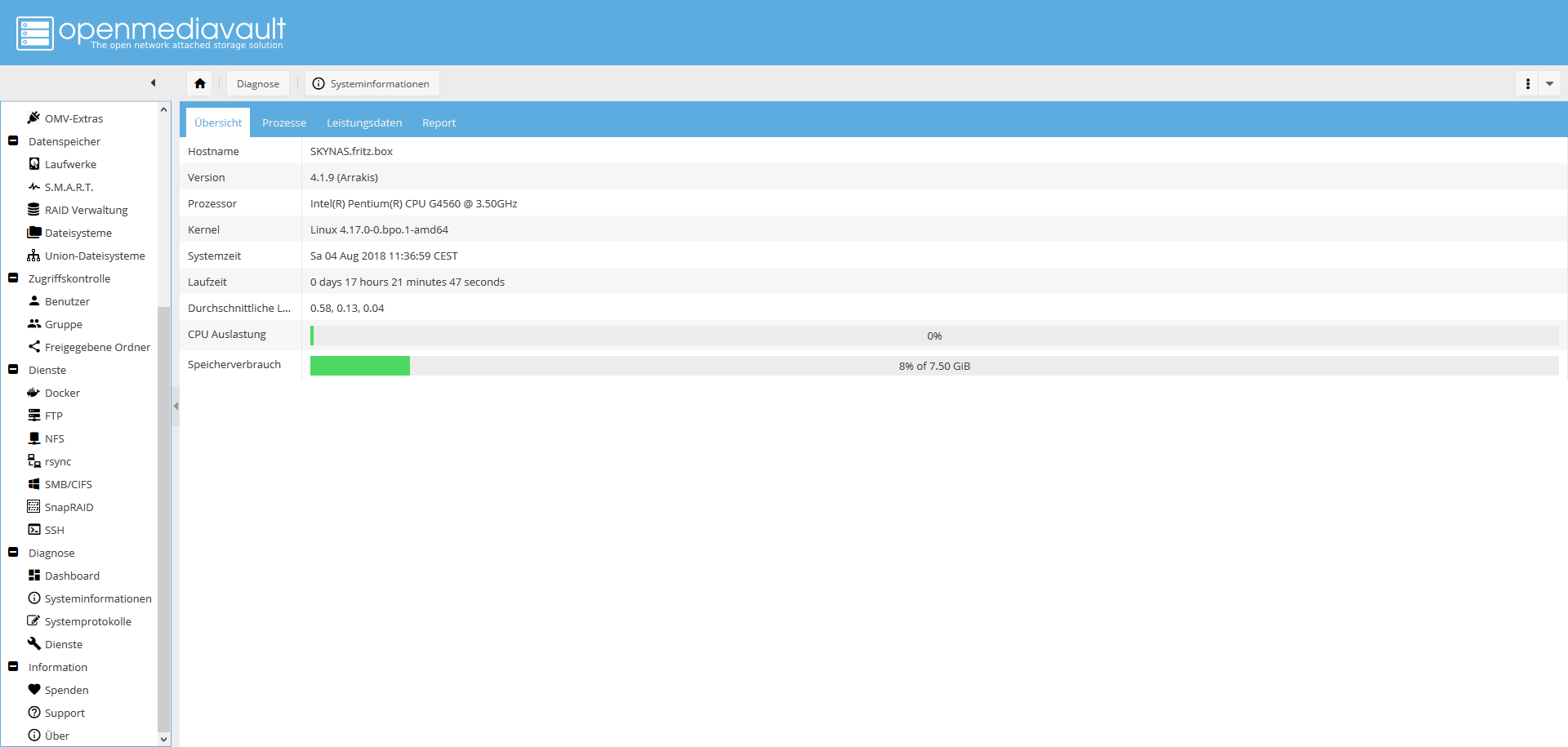
Task: Click the Systemprotokolle edit icon
Action: click(x=33, y=620)
